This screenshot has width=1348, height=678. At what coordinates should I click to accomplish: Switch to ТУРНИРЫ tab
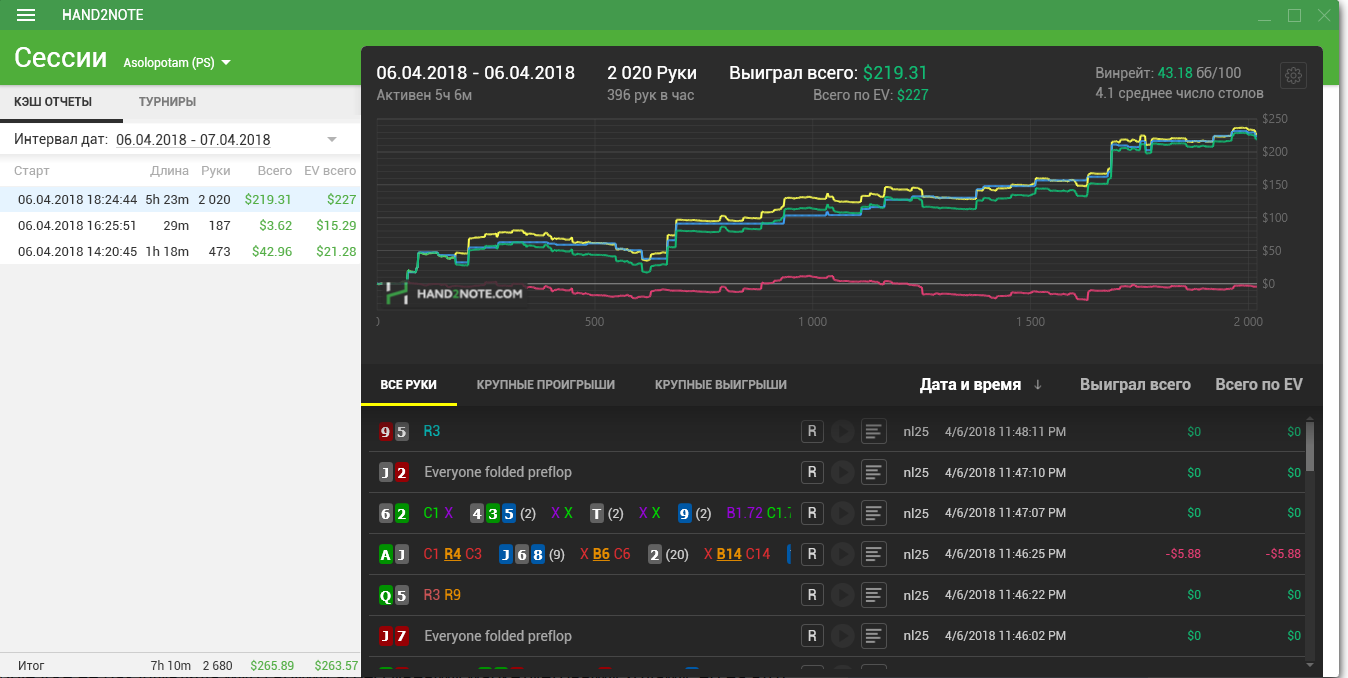coord(167,102)
